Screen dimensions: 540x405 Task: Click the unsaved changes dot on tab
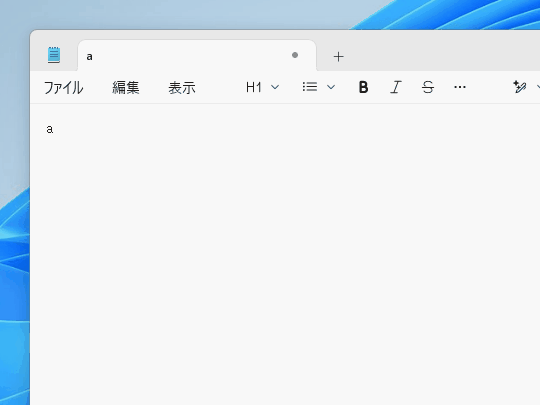pos(295,55)
